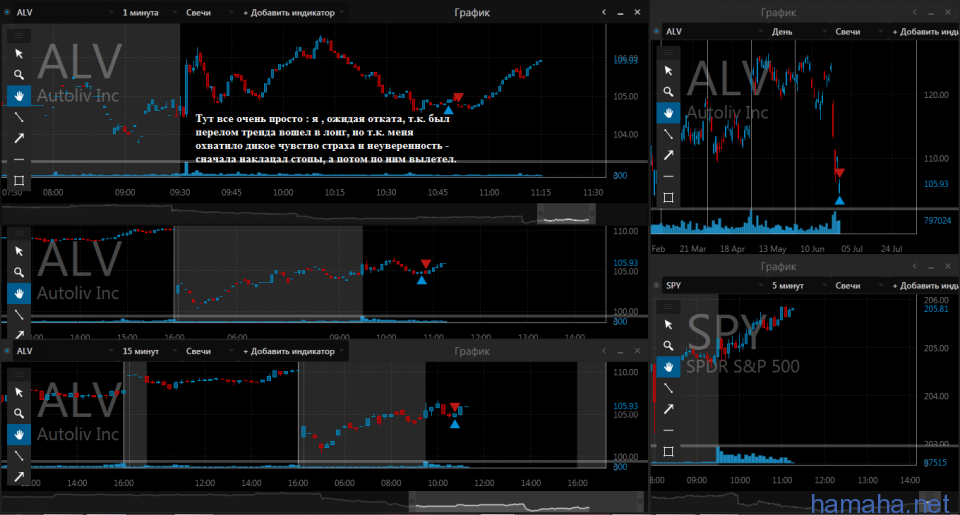The height and width of the screenshot is (515, 960).
Task: Open the '15 минут' timeframe dropdown
Action: (148, 351)
